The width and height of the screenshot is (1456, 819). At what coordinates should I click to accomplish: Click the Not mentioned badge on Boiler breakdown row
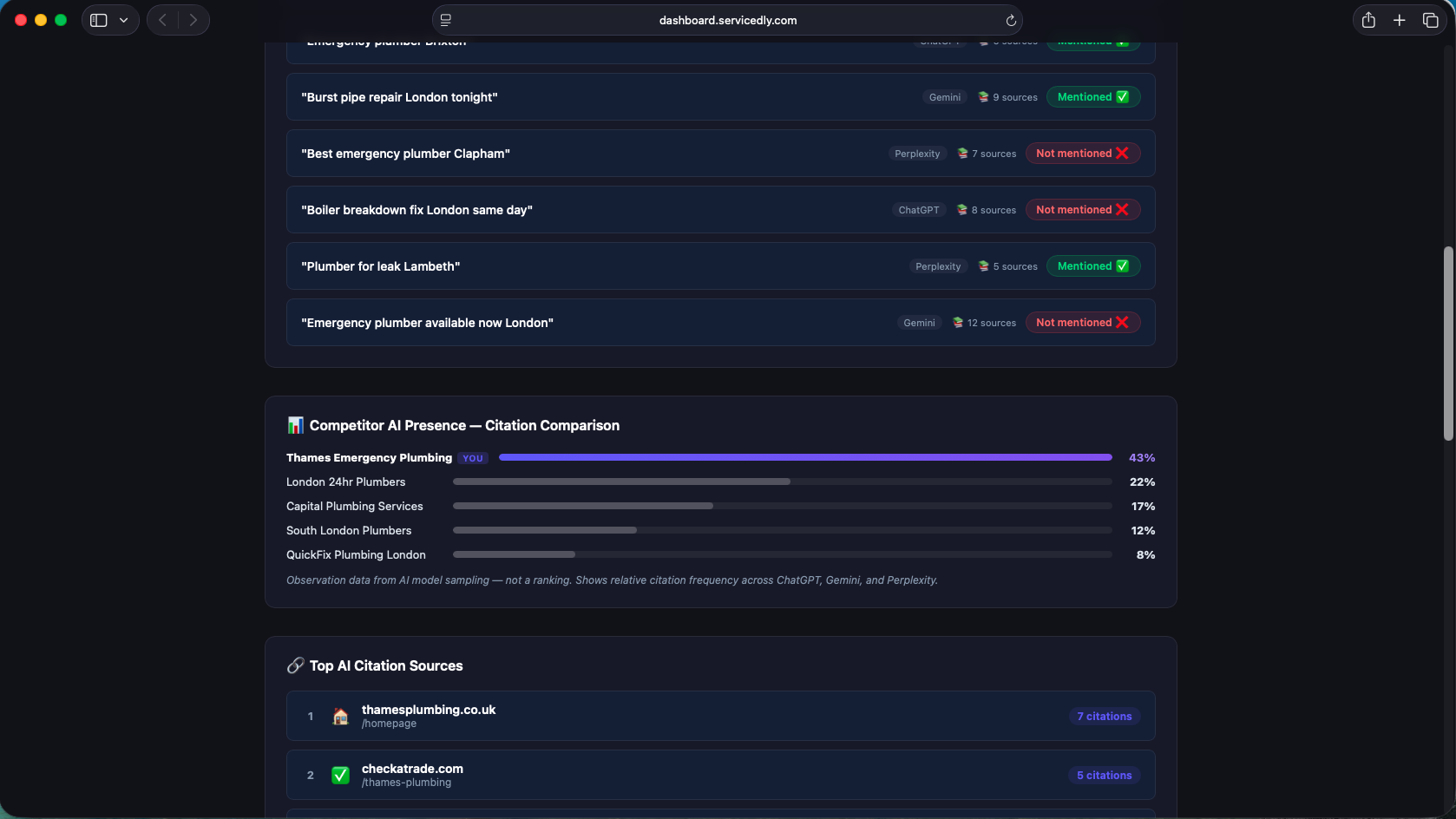pyautogui.click(x=1082, y=209)
